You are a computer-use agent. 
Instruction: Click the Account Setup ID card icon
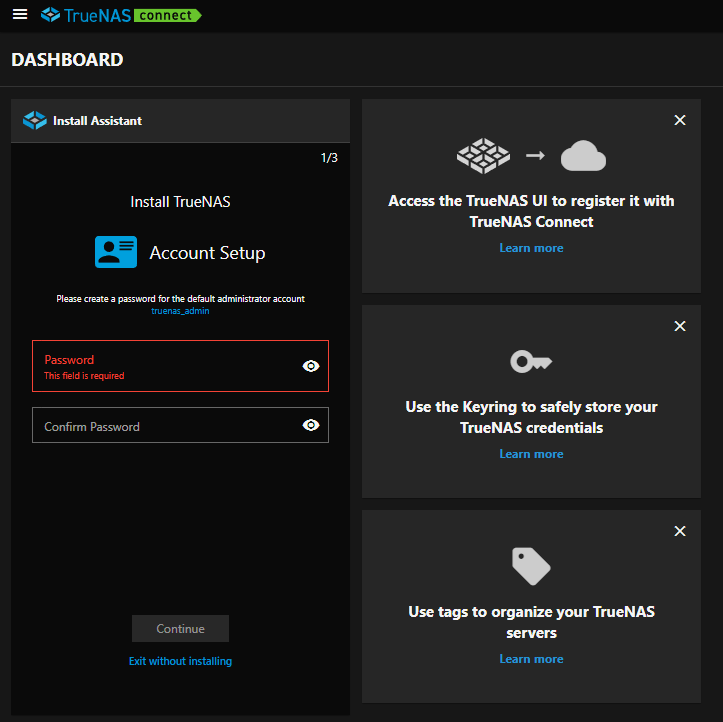(x=116, y=252)
